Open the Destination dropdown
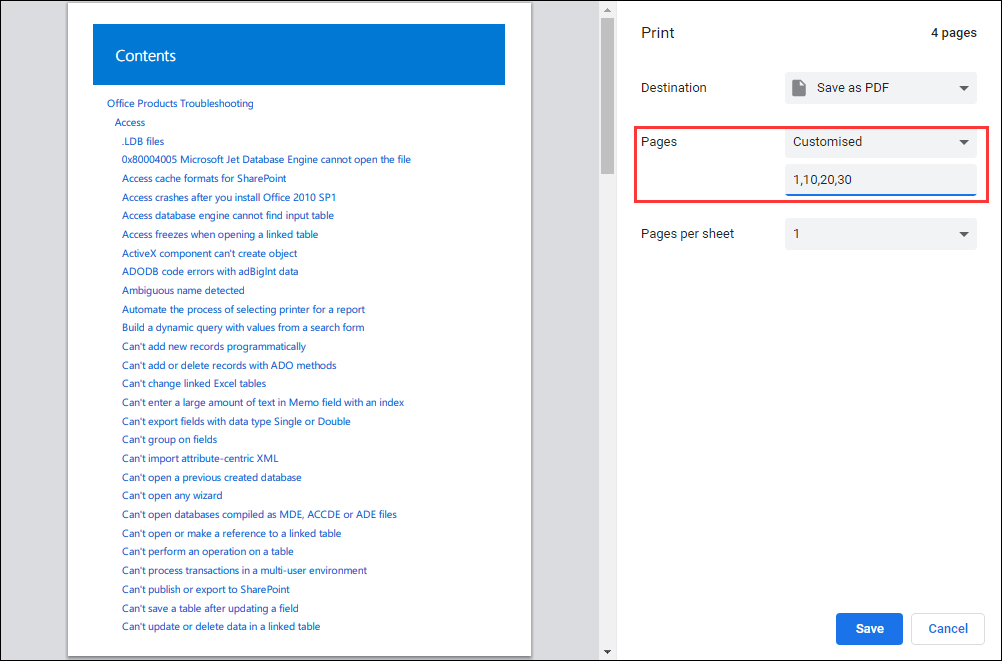 tap(879, 87)
